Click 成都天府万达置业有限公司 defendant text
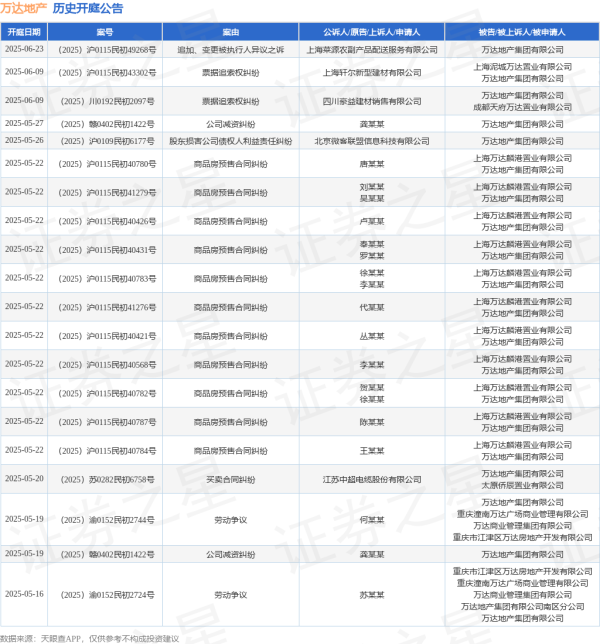600x644 pixels. pos(522,107)
